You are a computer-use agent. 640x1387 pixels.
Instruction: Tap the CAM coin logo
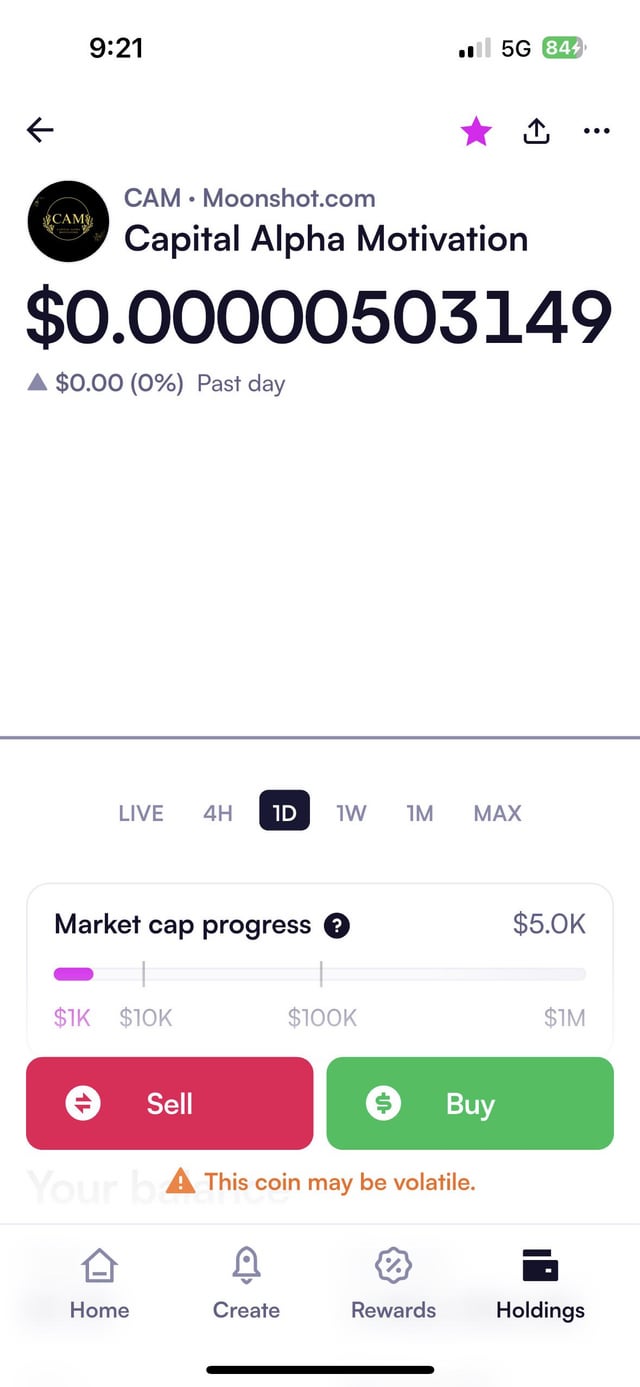68,221
